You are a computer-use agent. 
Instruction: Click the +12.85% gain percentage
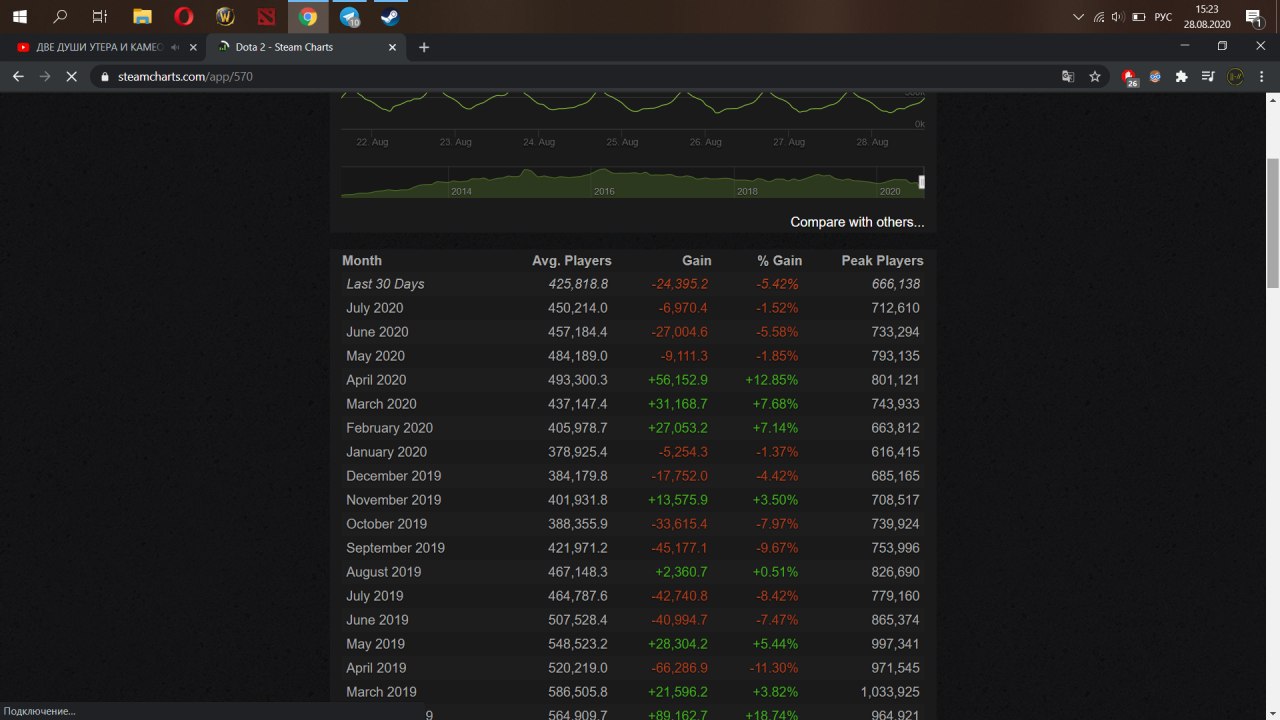click(772, 380)
